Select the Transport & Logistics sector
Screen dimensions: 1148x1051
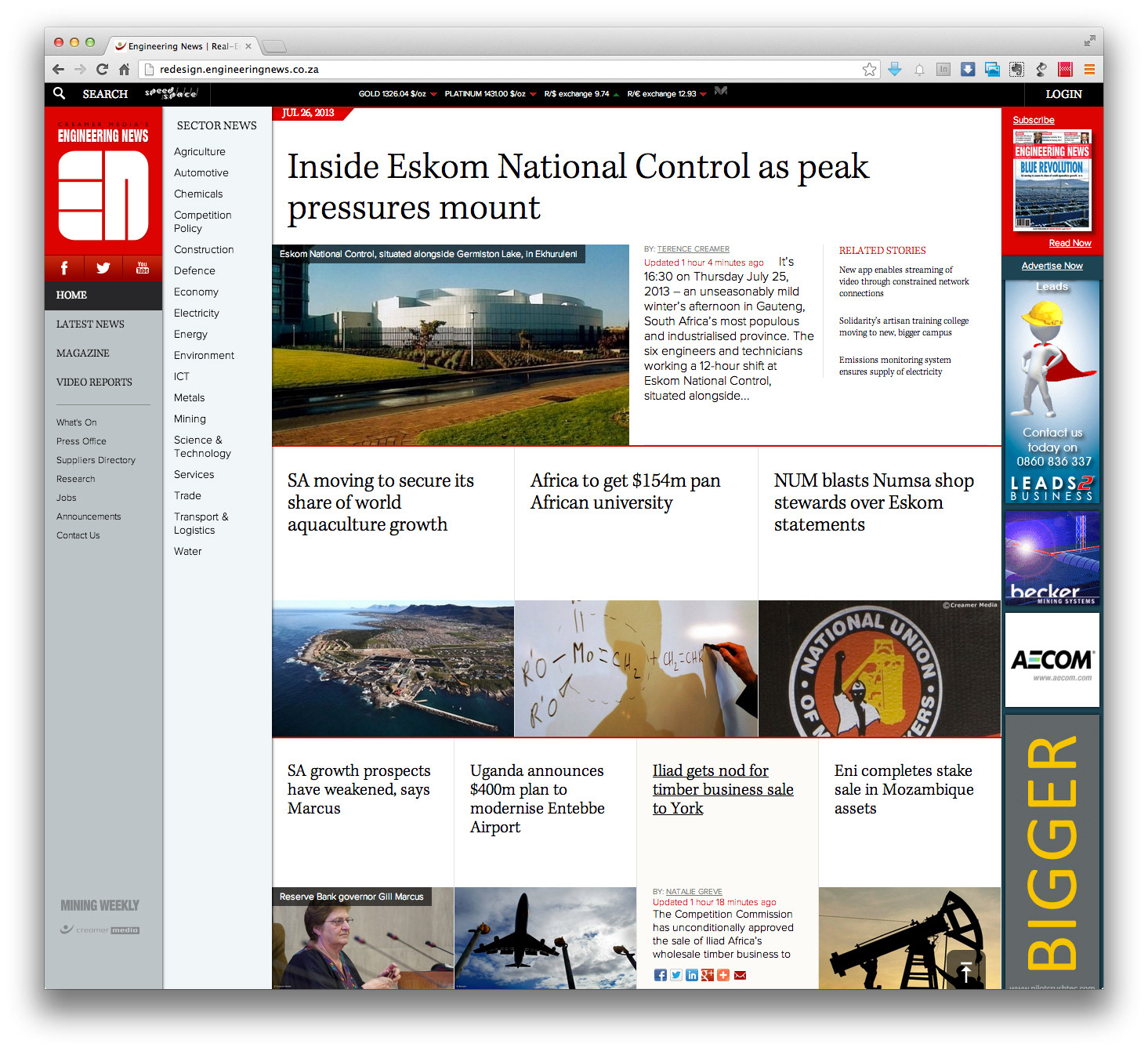pos(201,524)
